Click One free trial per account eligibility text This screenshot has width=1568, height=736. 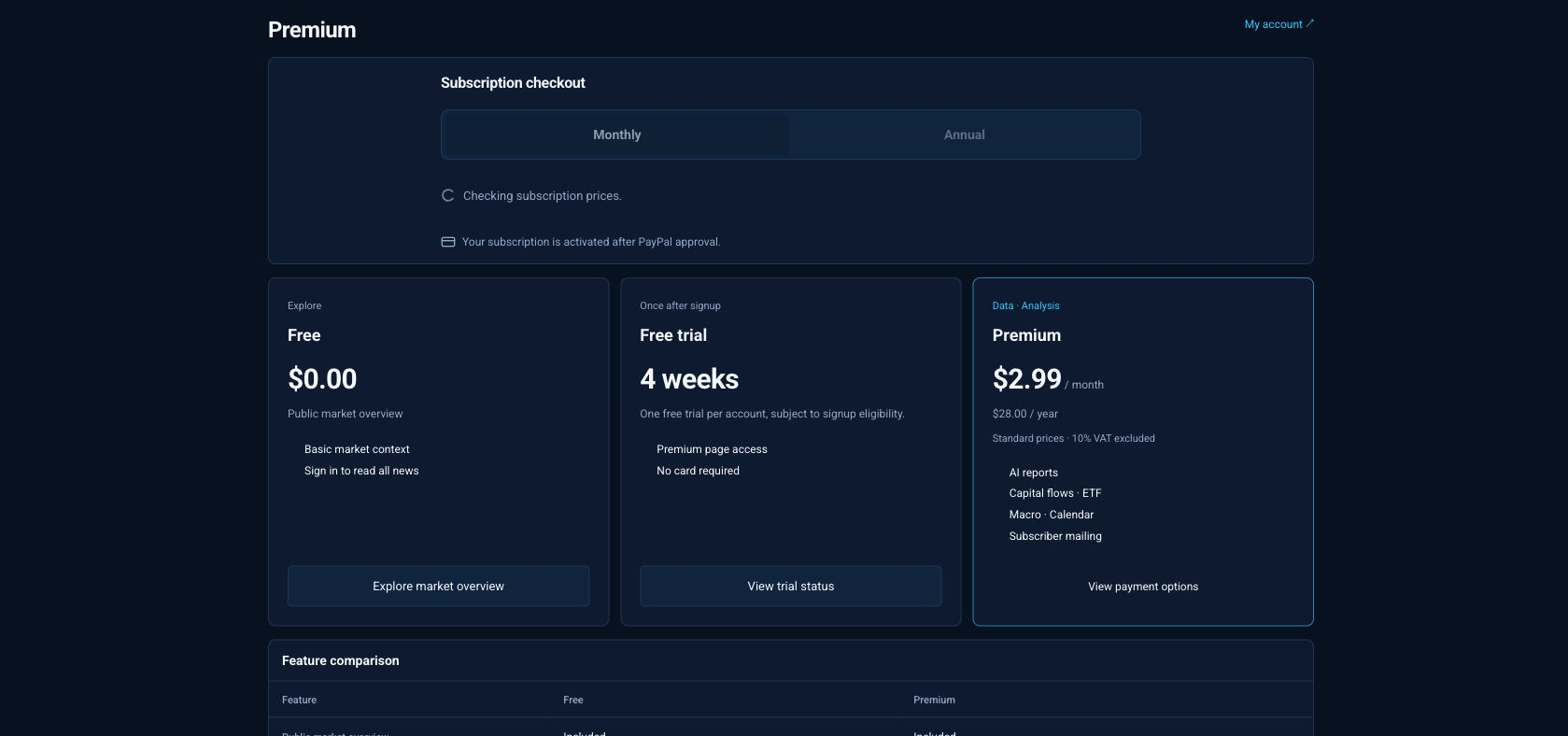[771, 414]
